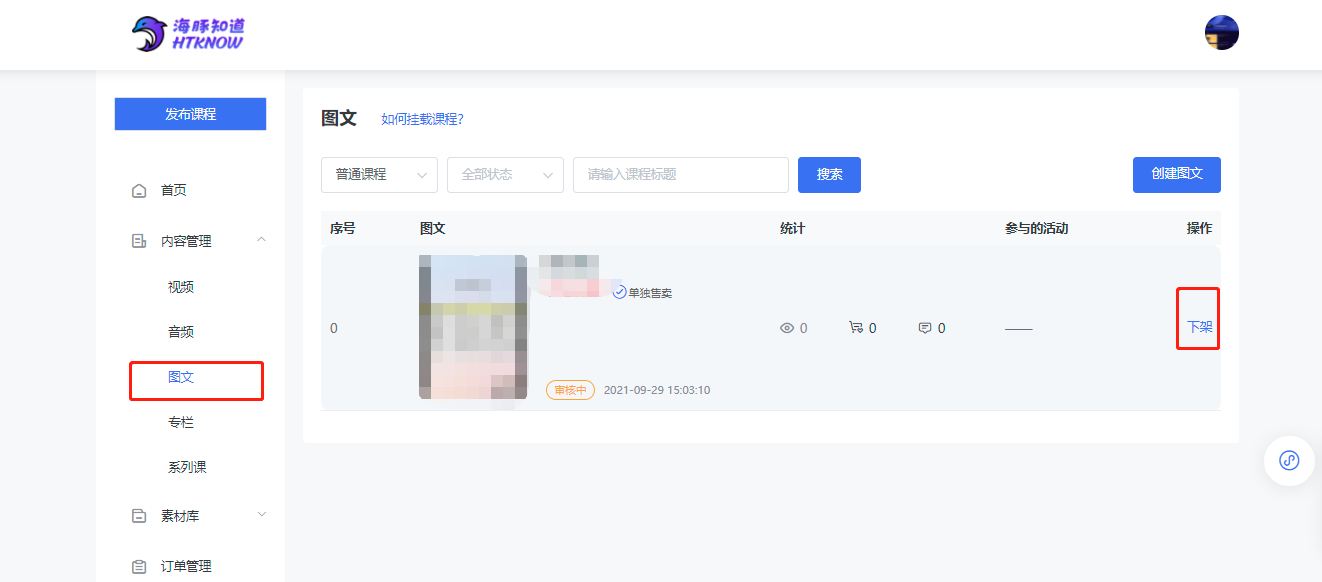Click the 素材库 folder icon
1322x582 pixels.
[x=139, y=516]
